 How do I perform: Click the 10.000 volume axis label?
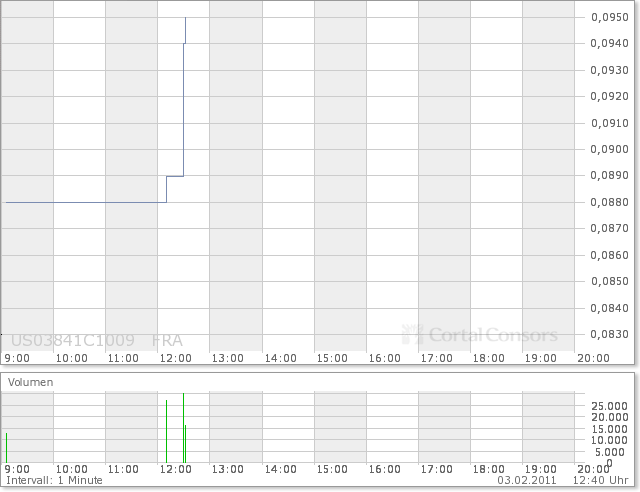[x=609, y=441]
